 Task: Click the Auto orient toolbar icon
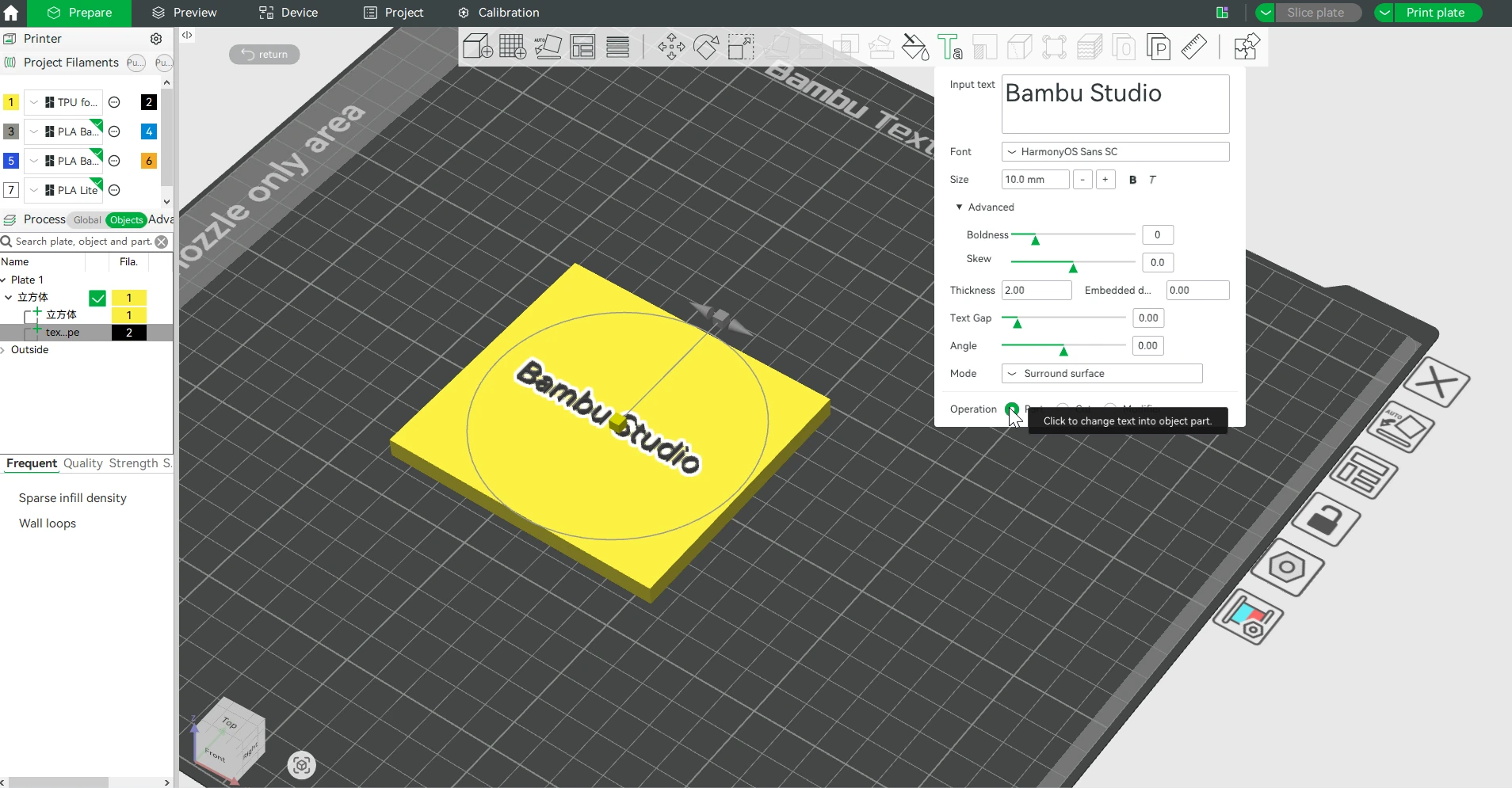548,47
